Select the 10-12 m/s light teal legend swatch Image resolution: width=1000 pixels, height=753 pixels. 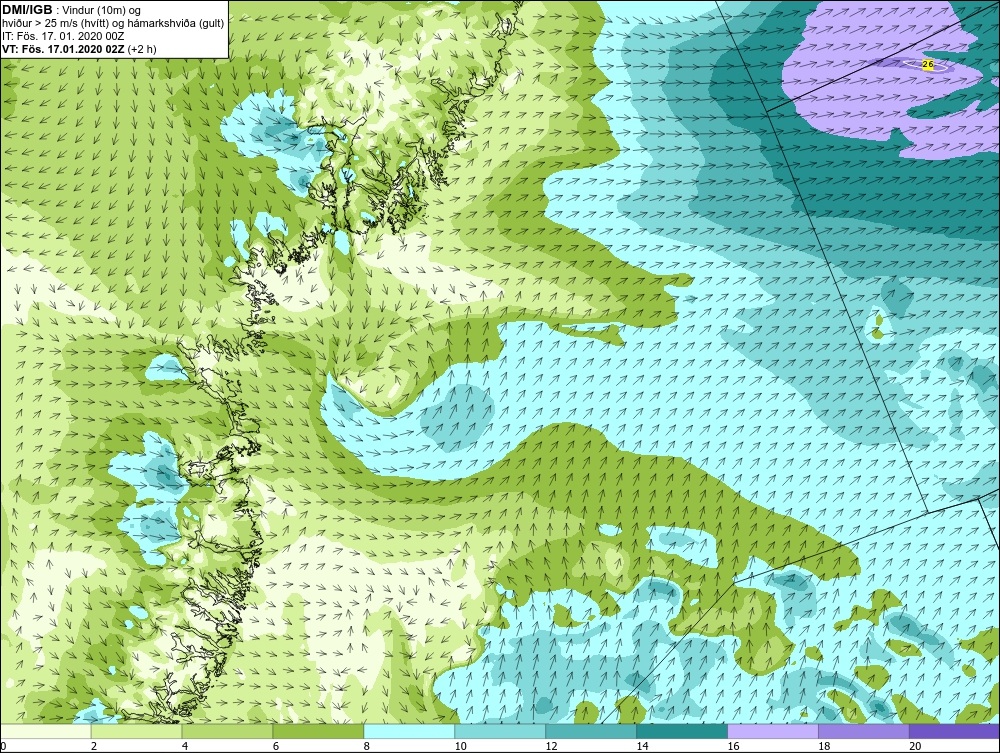pyautogui.click(x=500, y=731)
